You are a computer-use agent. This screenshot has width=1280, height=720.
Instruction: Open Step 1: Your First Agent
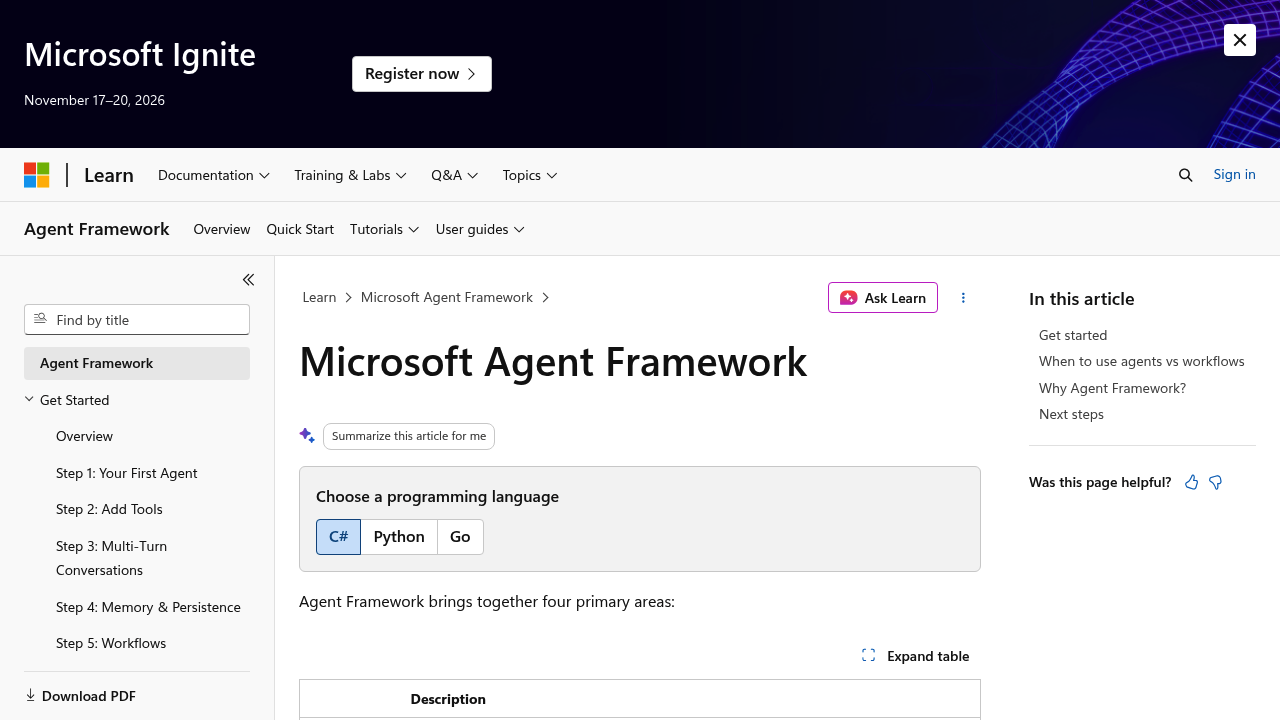pyautogui.click(x=127, y=473)
